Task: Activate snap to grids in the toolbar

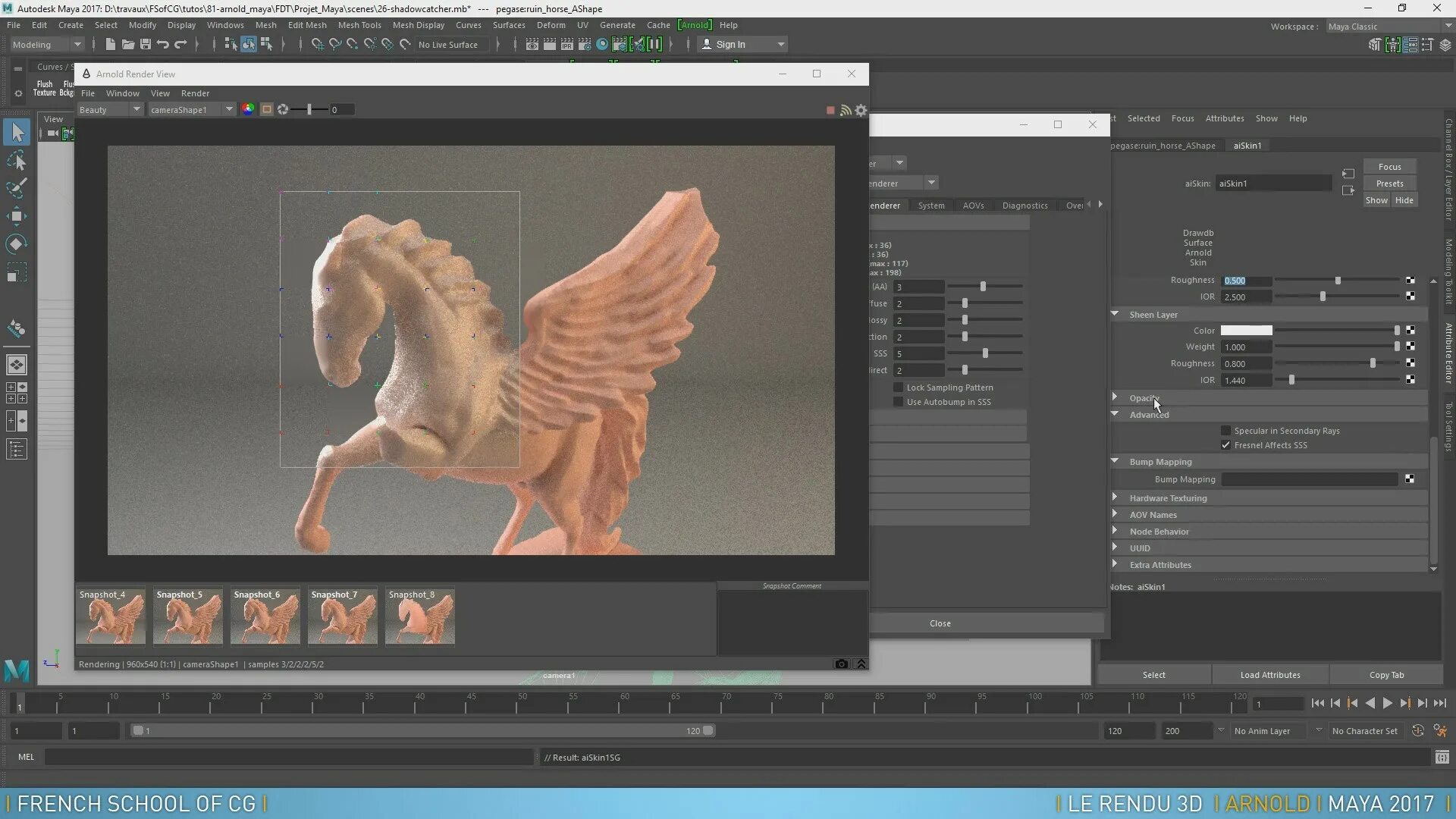Action: point(318,44)
